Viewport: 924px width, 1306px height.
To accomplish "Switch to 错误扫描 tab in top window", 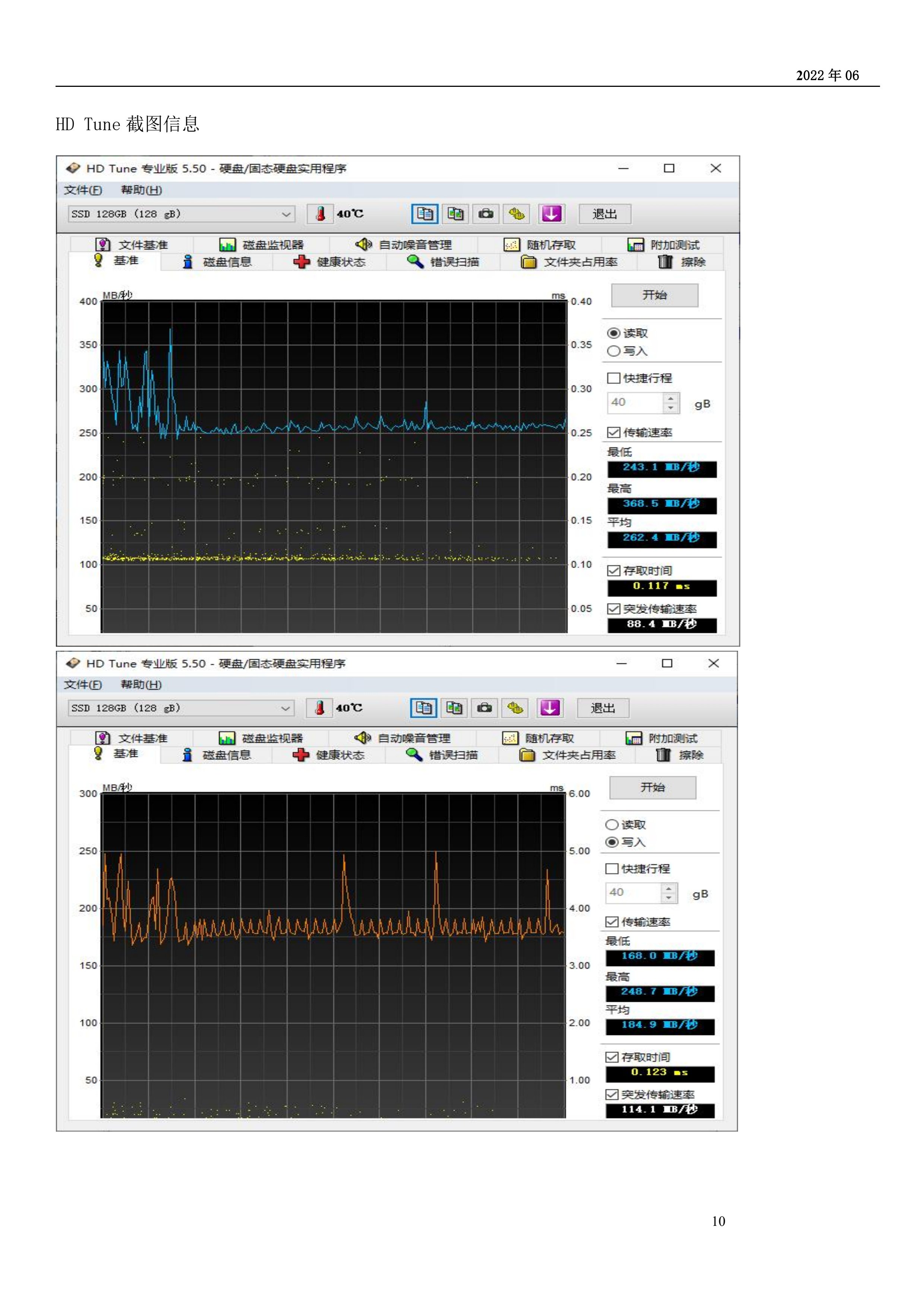I will click(x=443, y=262).
